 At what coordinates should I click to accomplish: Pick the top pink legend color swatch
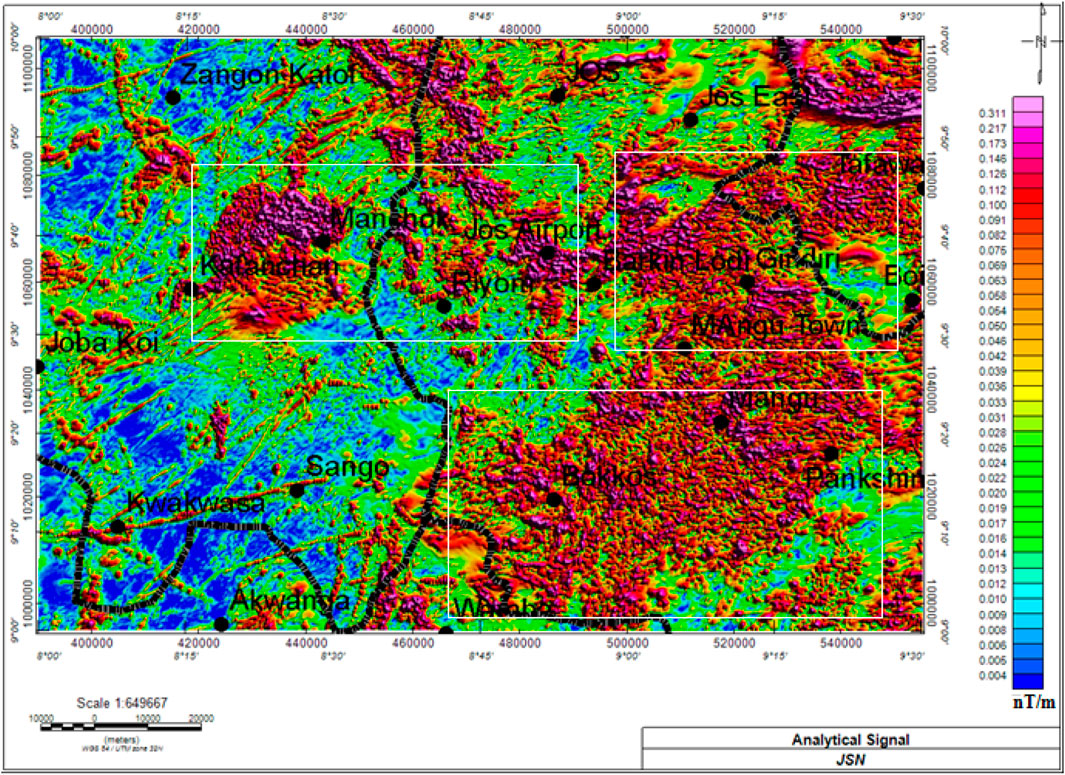1028,105
